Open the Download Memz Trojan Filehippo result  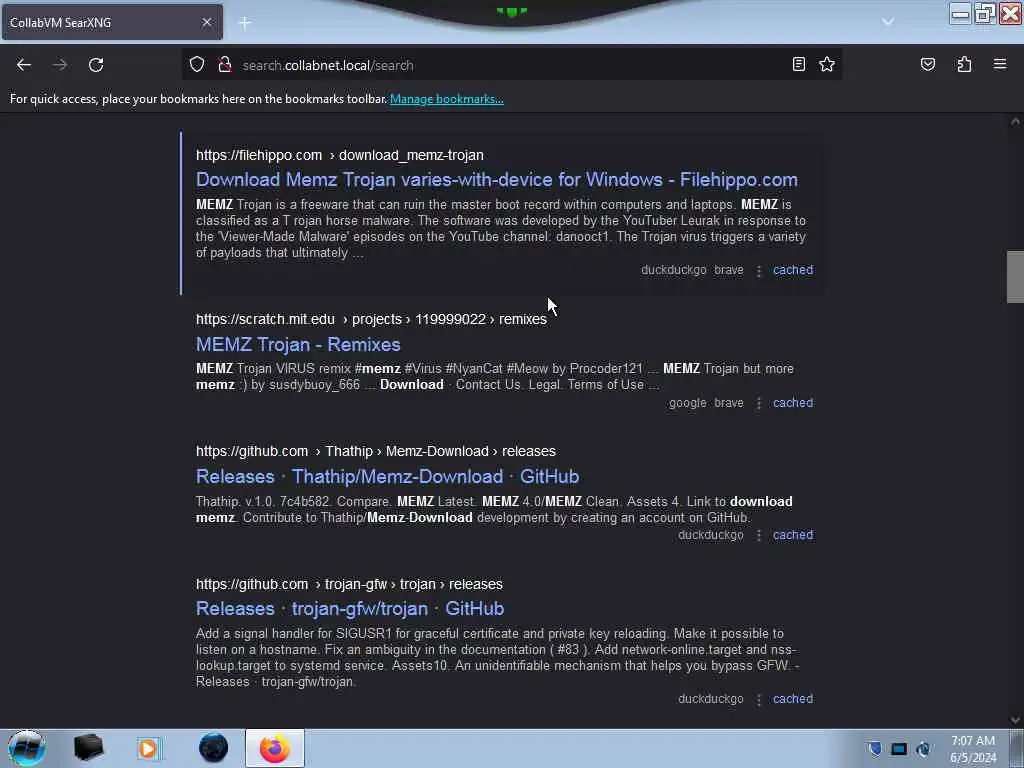pyautogui.click(x=496, y=180)
